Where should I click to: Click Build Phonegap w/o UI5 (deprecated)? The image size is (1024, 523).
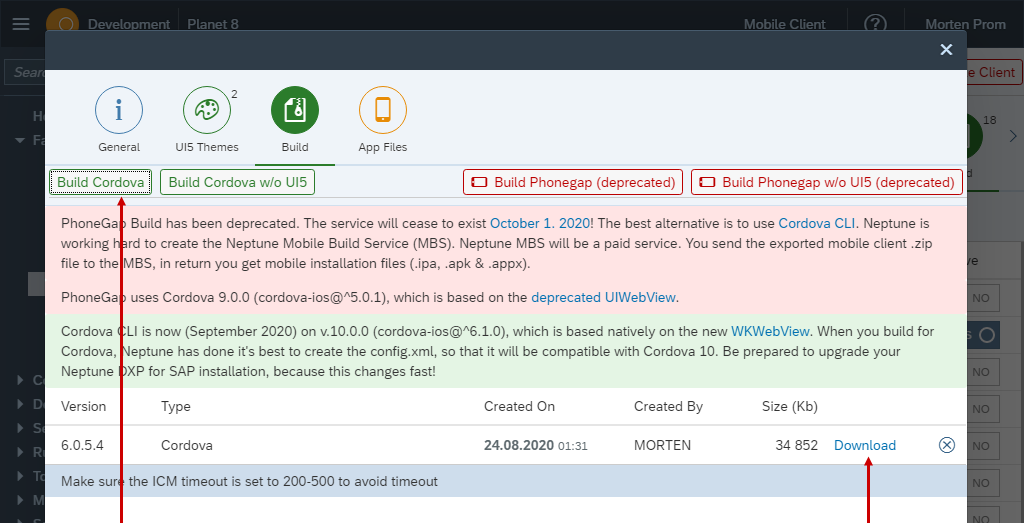(x=827, y=182)
